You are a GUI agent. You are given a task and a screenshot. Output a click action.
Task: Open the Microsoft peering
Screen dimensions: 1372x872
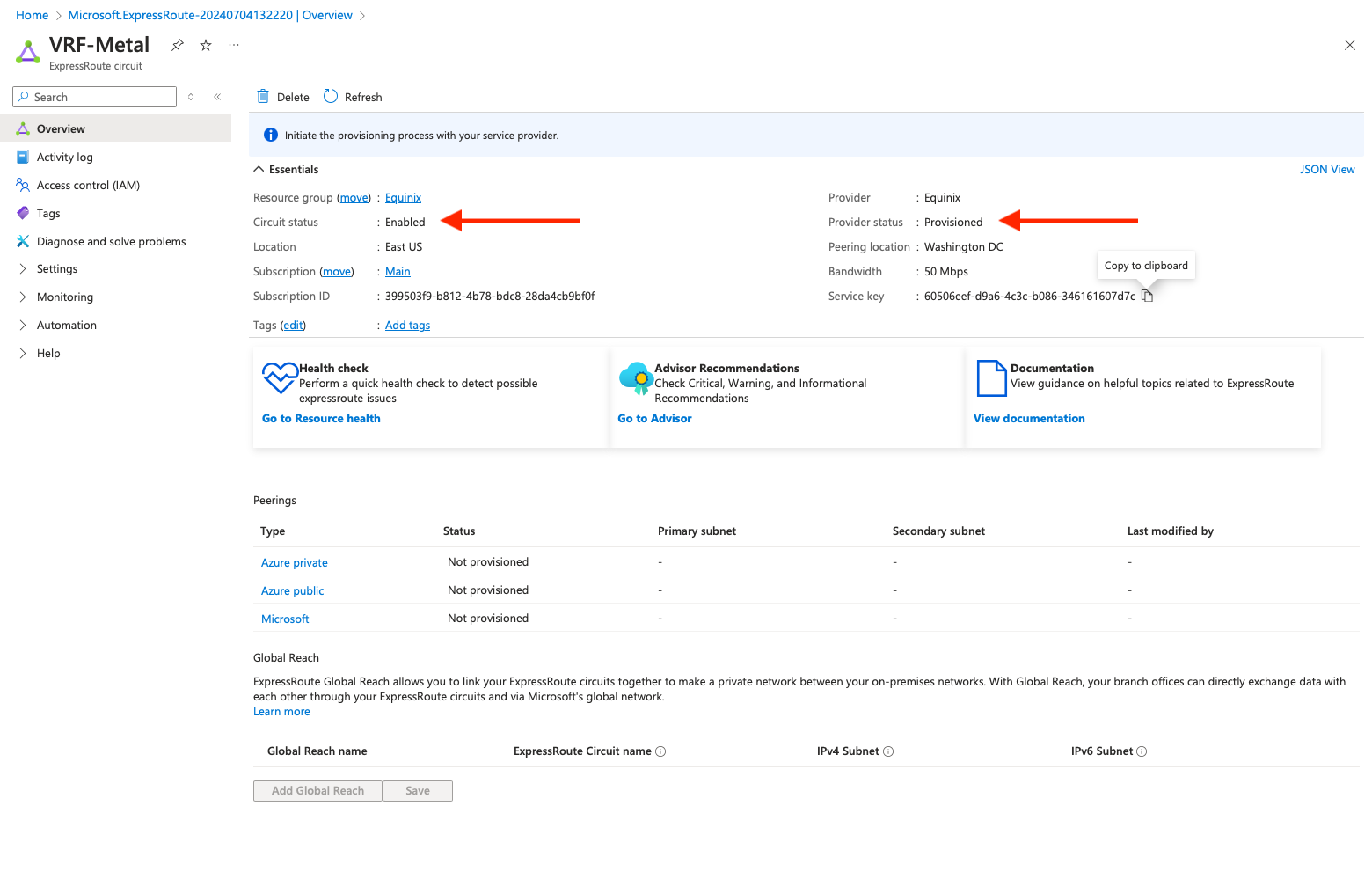(x=285, y=619)
